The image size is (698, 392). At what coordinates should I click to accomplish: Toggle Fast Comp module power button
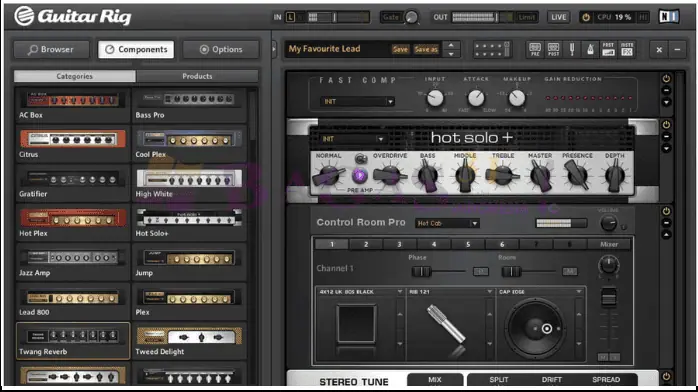point(666,79)
